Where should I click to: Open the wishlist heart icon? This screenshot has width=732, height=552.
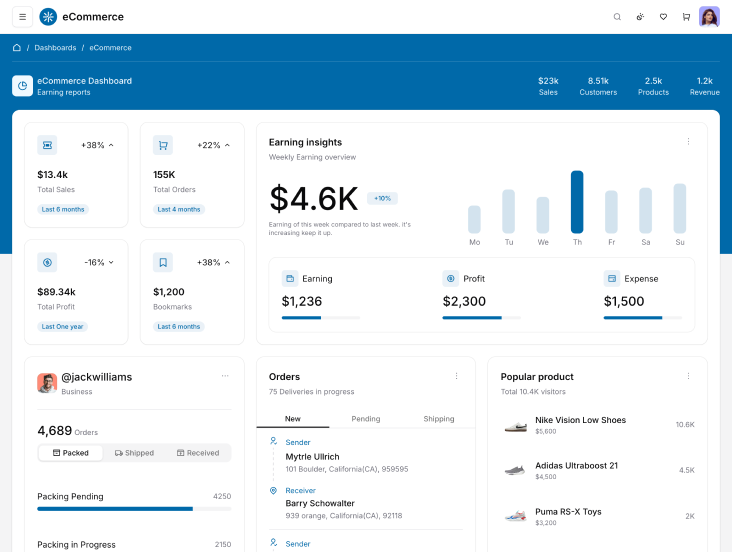click(x=663, y=17)
